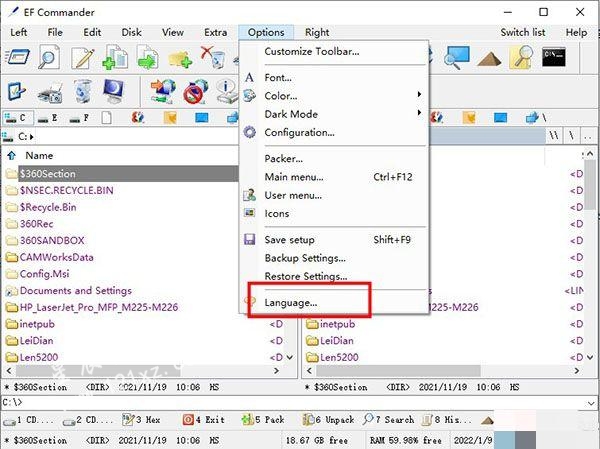Screen dimensions: 600x449
Task: Click Switch list in menu bar
Action: click(x=523, y=33)
